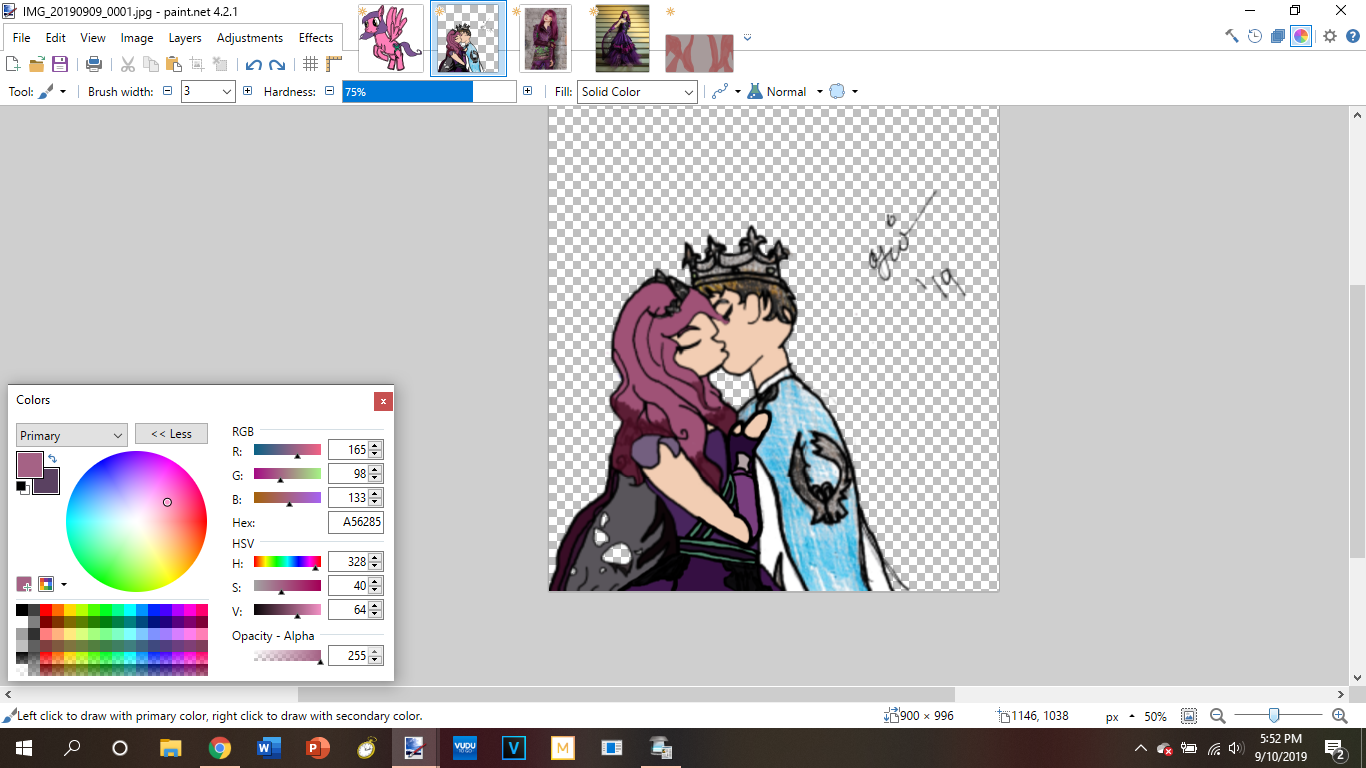Screen dimensions: 1366x768
Task: Toggle rulers visibility icon
Action: [334, 64]
